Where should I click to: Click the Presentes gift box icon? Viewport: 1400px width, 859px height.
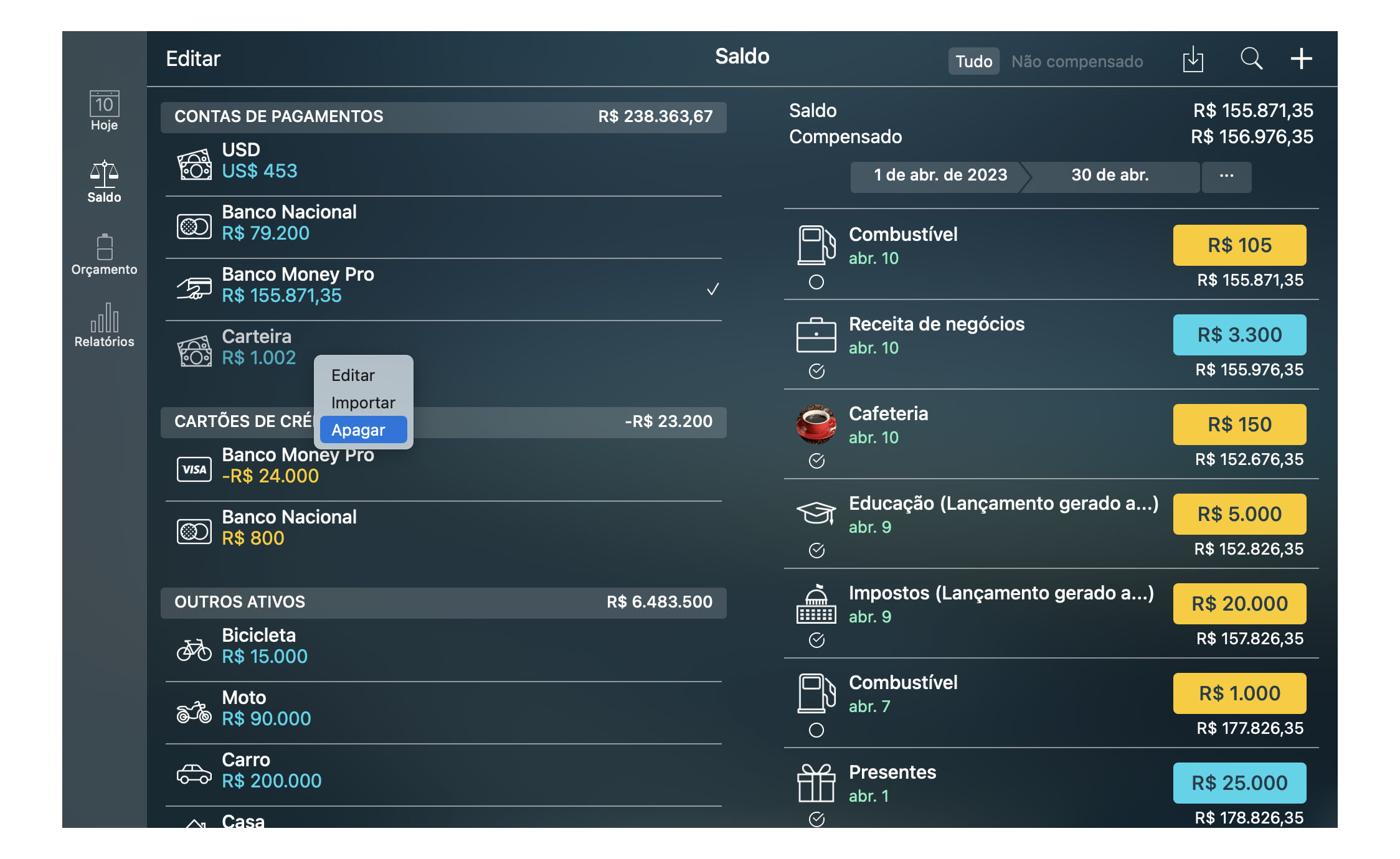(816, 783)
